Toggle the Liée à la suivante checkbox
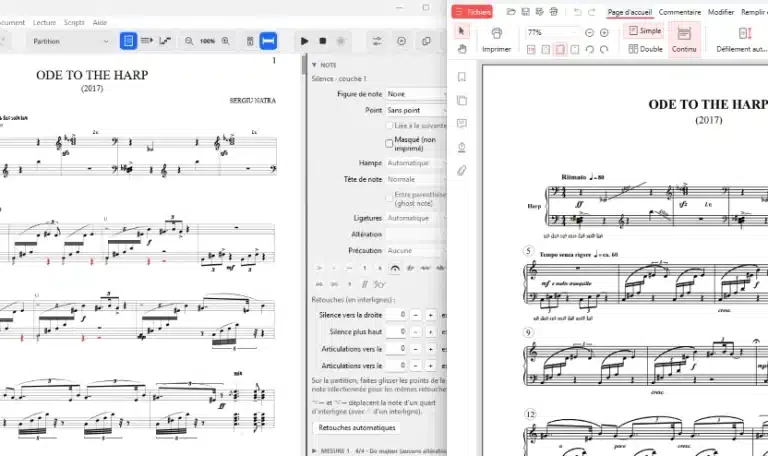This screenshot has height=456, width=768. (x=389, y=126)
